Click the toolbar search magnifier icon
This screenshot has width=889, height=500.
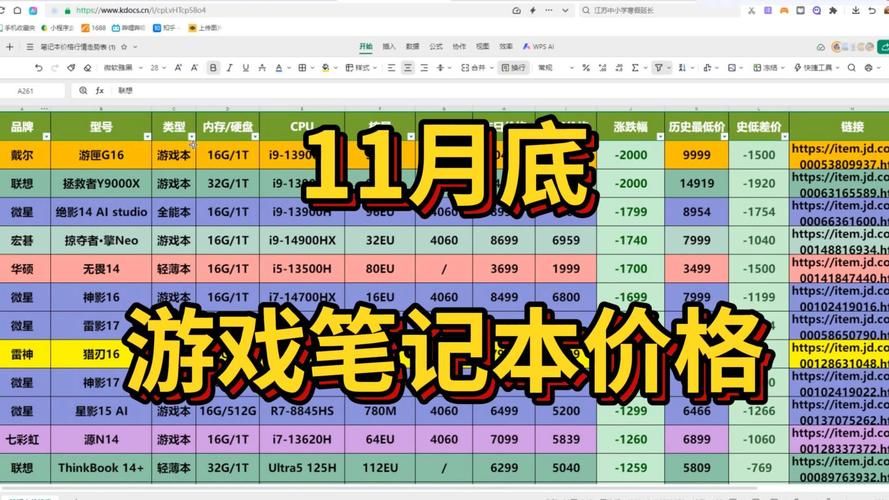(x=852, y=67)
